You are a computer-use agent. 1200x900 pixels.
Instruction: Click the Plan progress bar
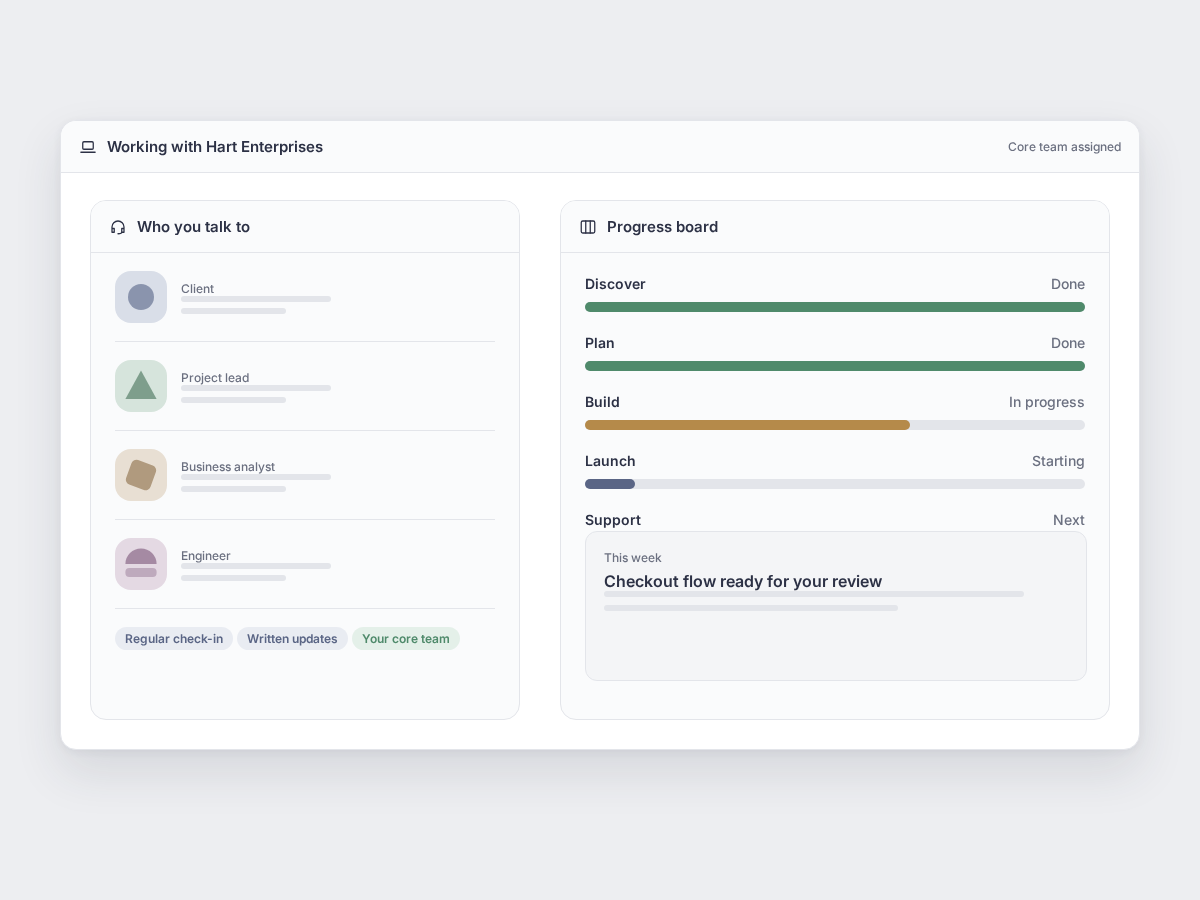click(835, 366)
